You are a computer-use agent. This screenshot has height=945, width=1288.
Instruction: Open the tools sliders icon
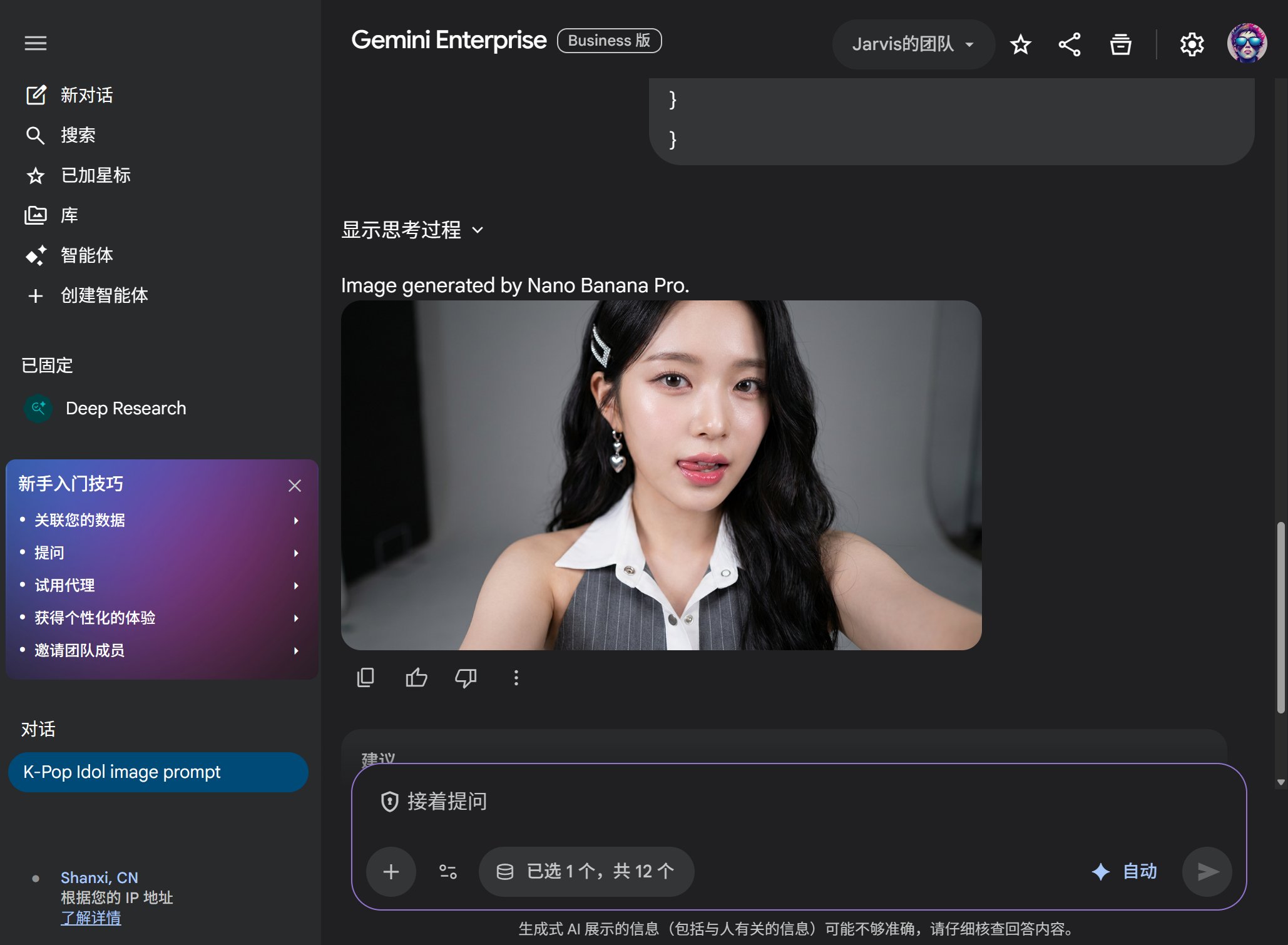[448, 871]
